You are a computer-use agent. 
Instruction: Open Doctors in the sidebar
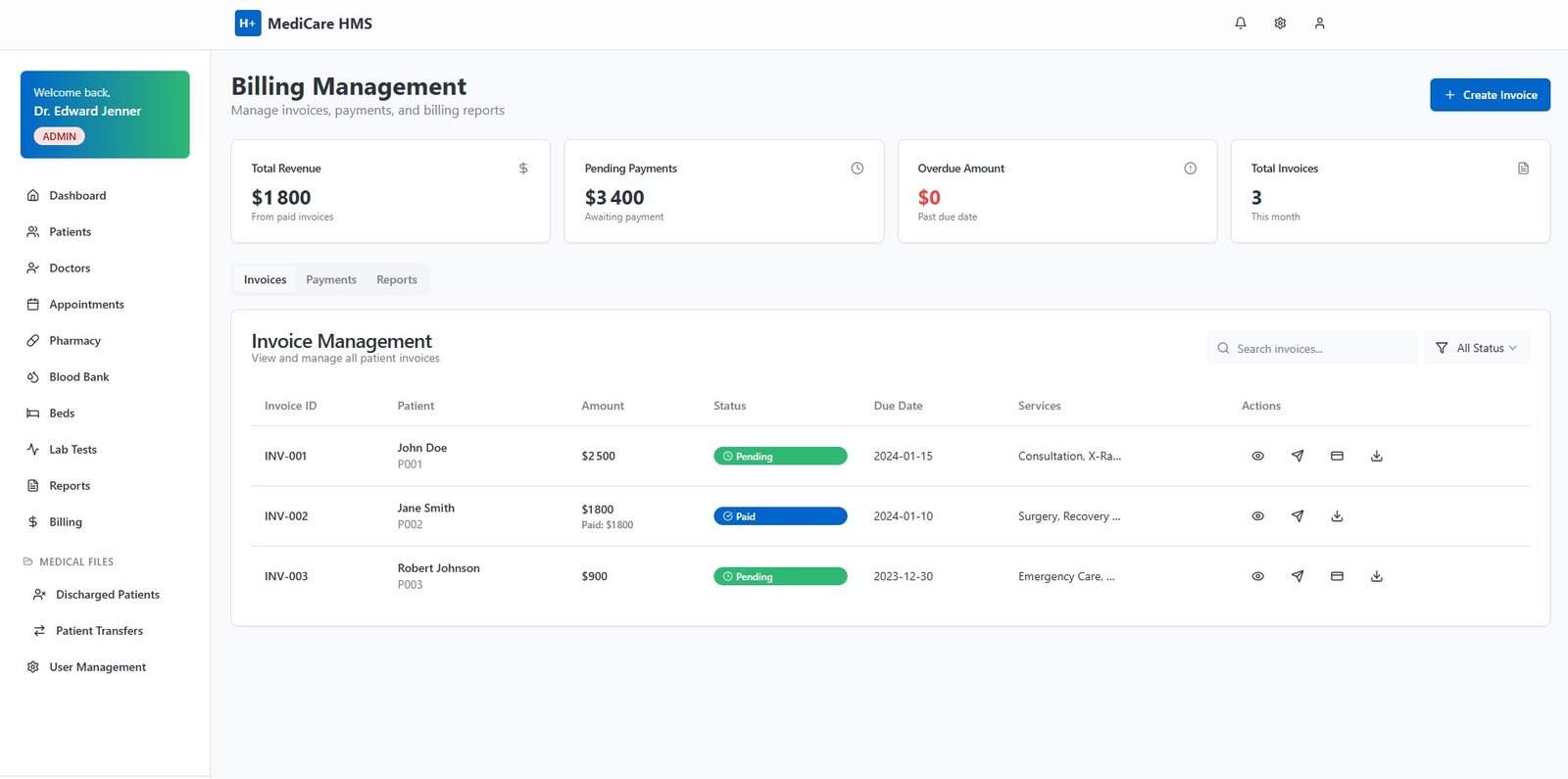click(106, 268)
